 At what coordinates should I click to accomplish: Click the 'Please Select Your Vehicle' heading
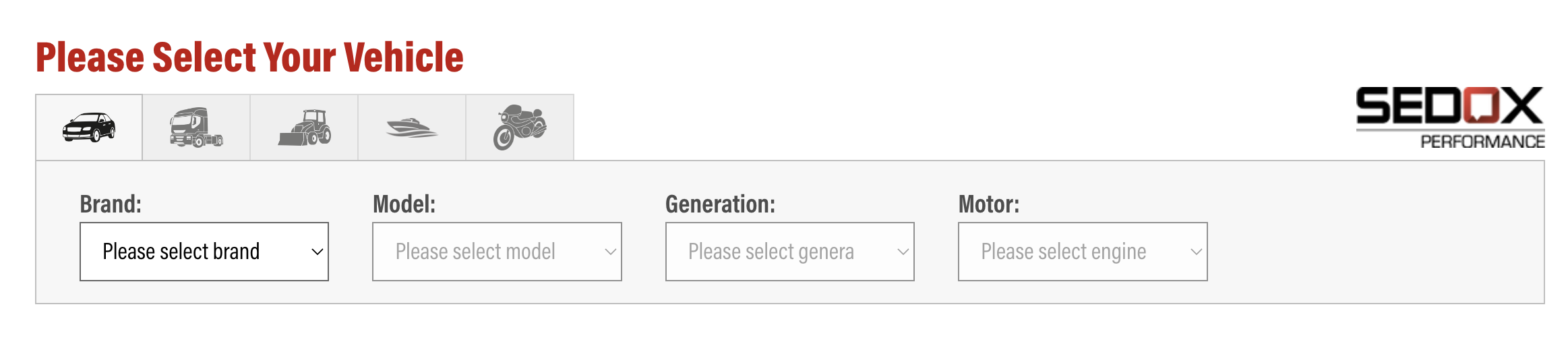coord(249,57)
